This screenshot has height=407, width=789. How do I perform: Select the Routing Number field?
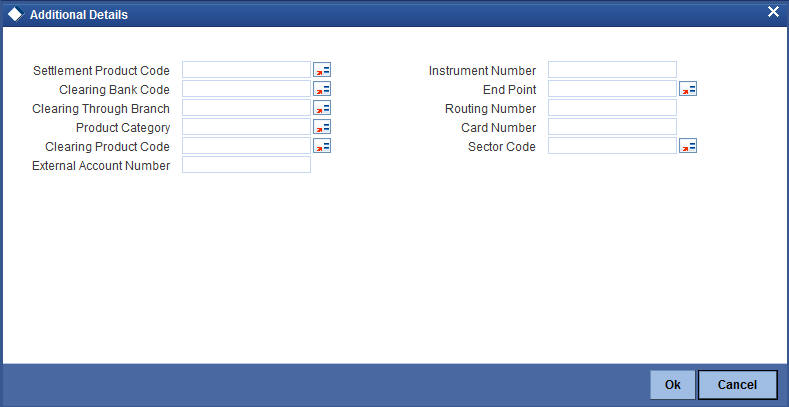click(x=612, y=108)
